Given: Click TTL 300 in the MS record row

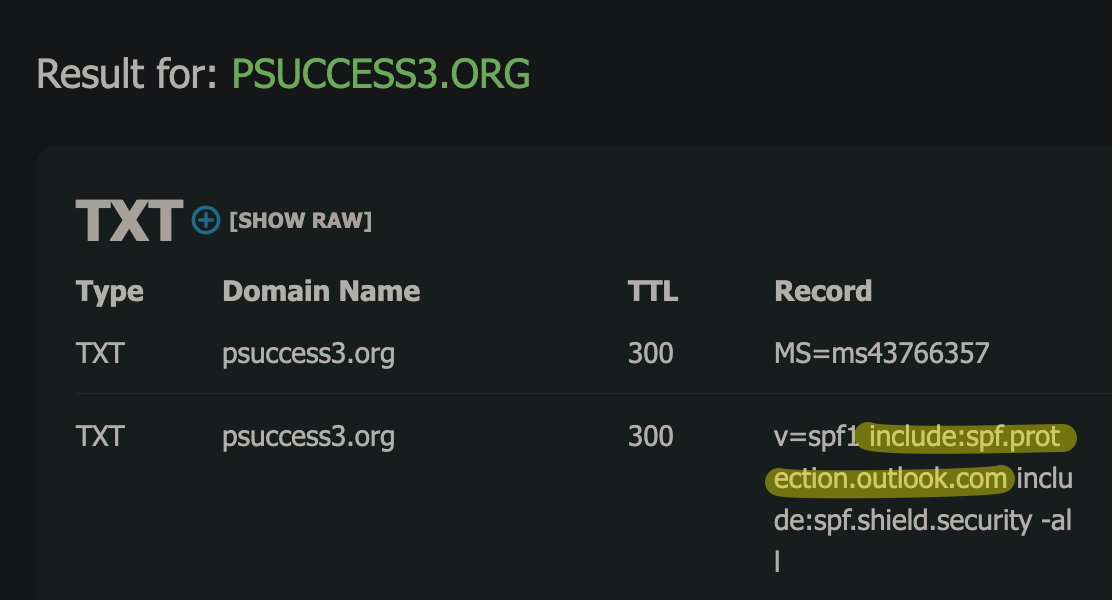Looking at the screenshot, I should click(650, 352).
